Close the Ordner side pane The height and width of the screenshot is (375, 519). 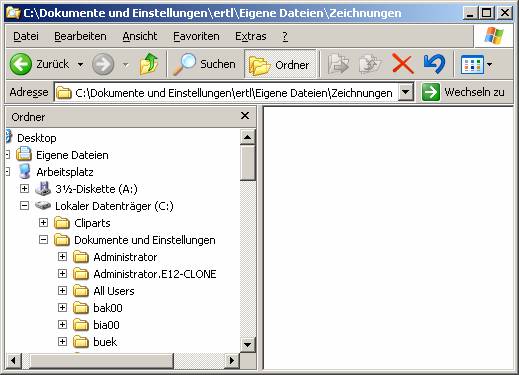coord(245,116)
